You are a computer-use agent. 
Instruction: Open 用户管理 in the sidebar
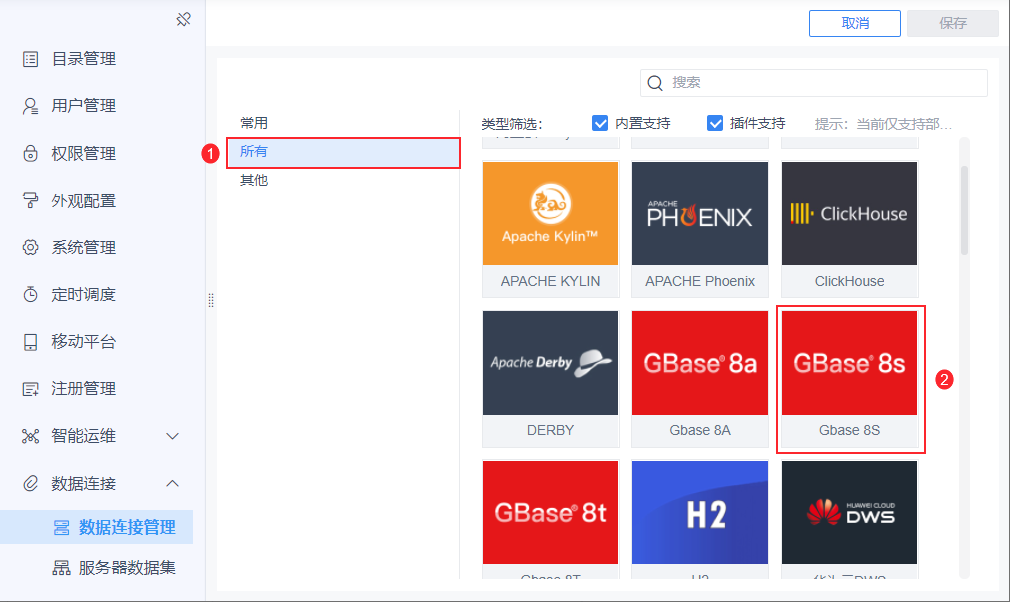pos(84,106)
